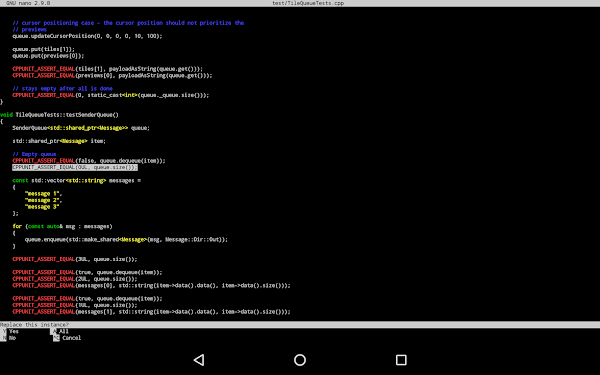Click the assert line comparing messages[0]
This screenshot has width=600, height=375.
click(152, 285)
